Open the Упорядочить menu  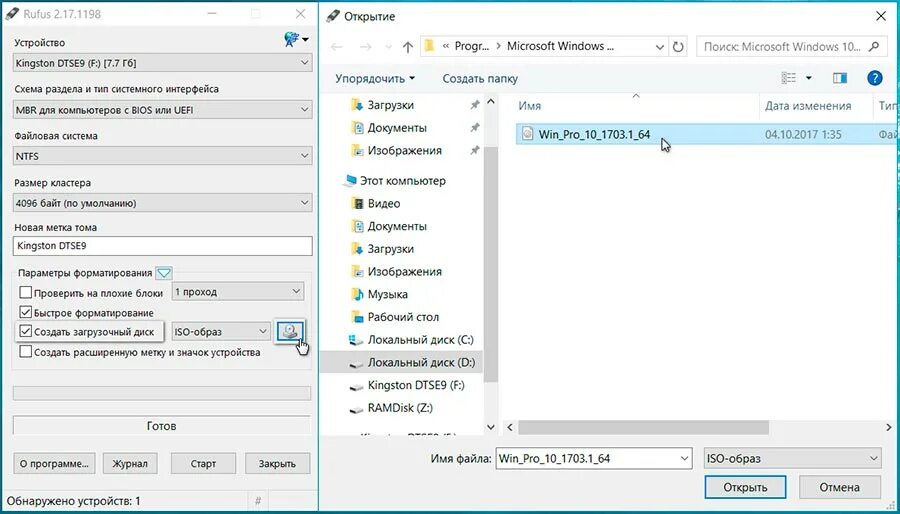coord(375,79)
